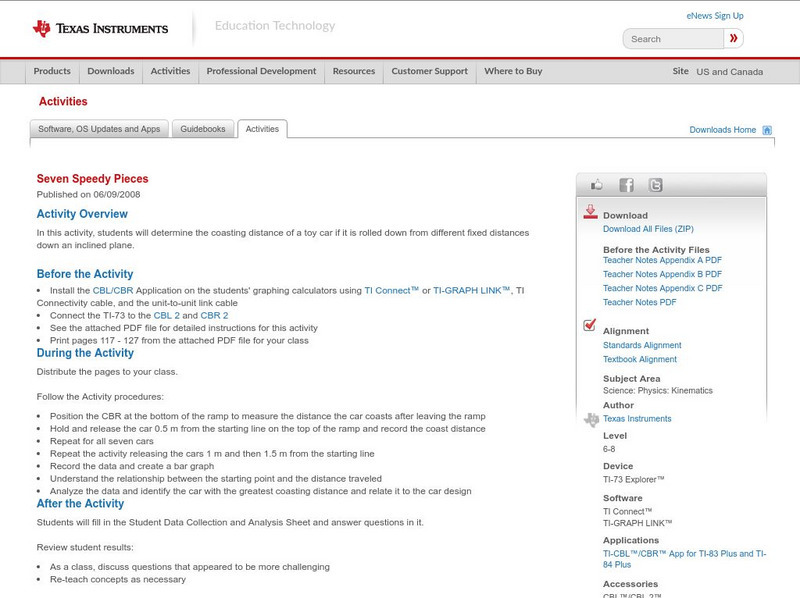
Task: Go to Downloads Home link
Action: pos(722,130)
